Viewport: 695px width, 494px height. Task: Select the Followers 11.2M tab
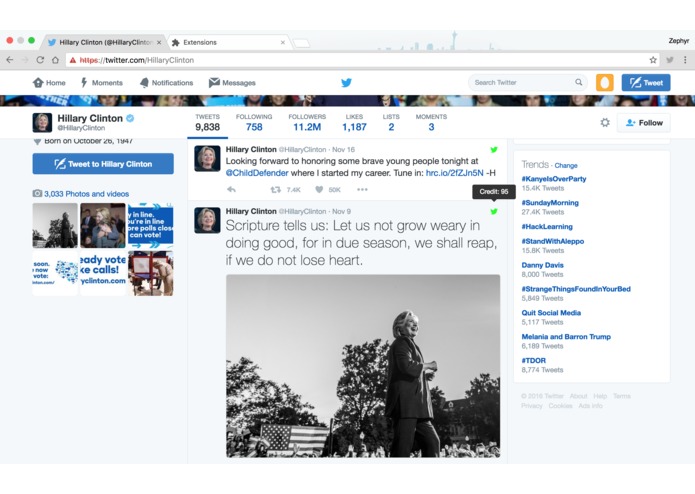307,123
